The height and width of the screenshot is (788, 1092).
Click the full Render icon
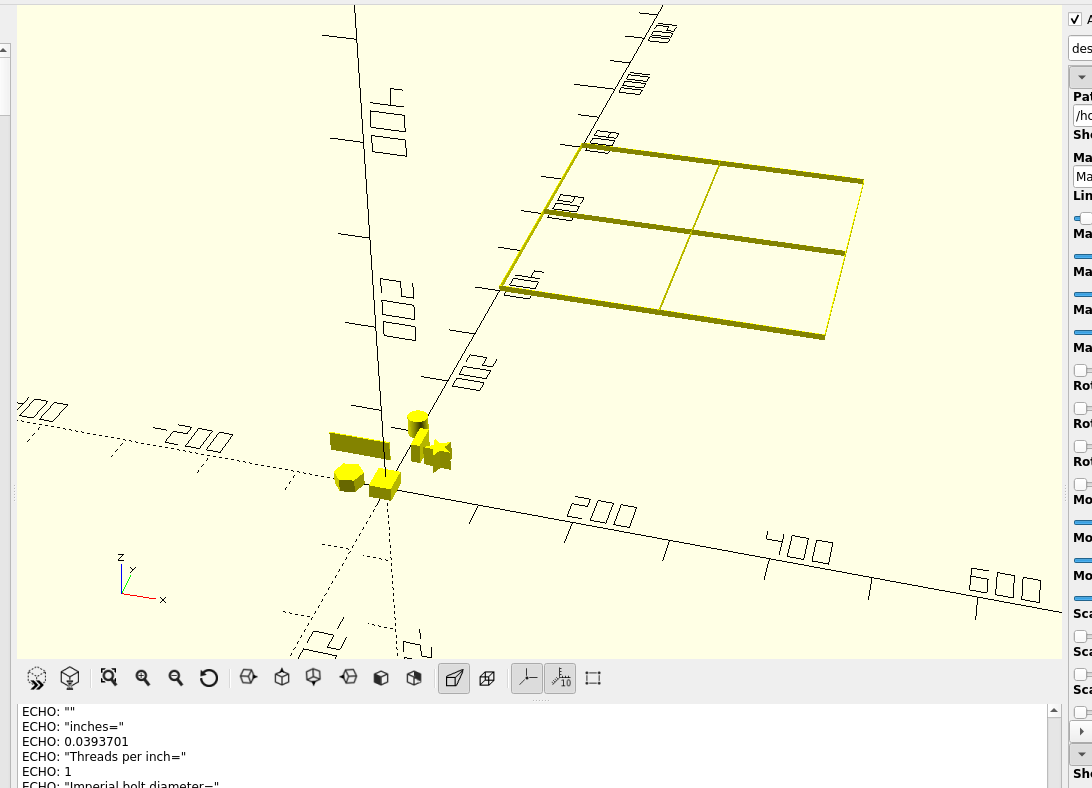click(x=70, y=678)
